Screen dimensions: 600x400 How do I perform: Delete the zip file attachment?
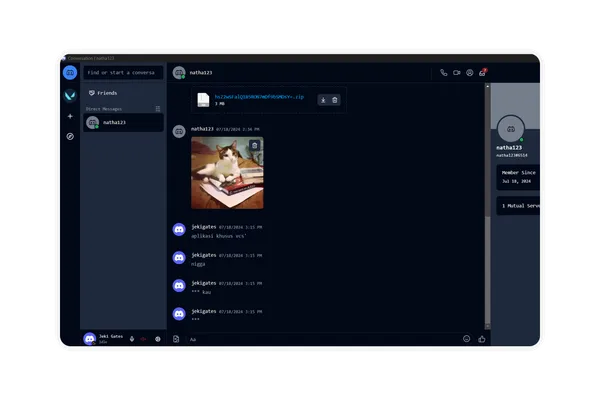335,100
